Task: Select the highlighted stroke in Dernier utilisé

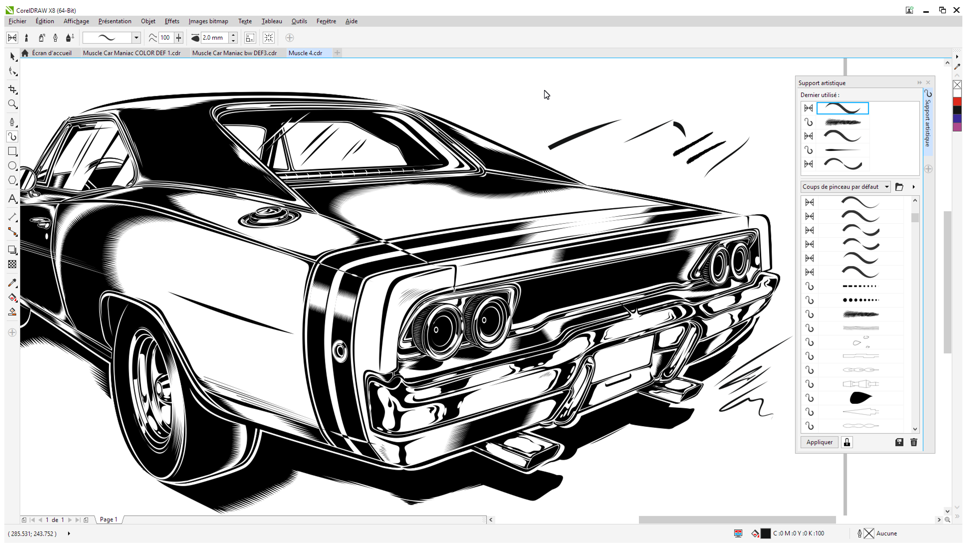Action: [x=842, y=108]
